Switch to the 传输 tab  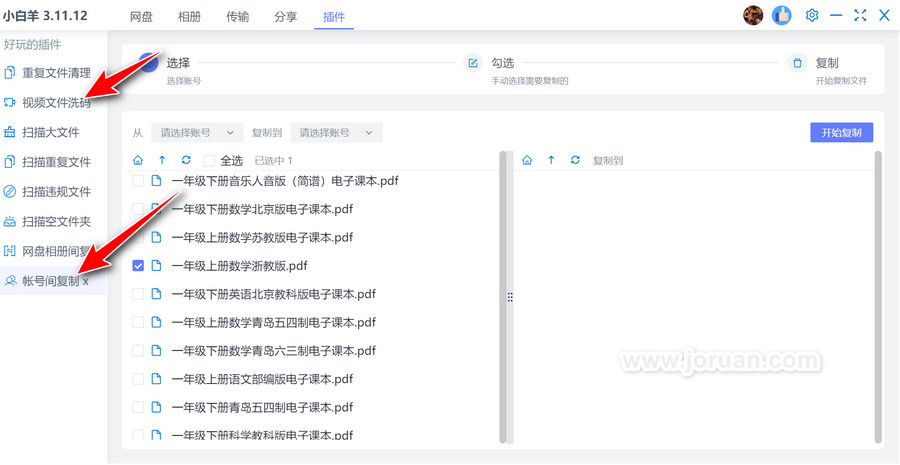click(x=238, y=17)
